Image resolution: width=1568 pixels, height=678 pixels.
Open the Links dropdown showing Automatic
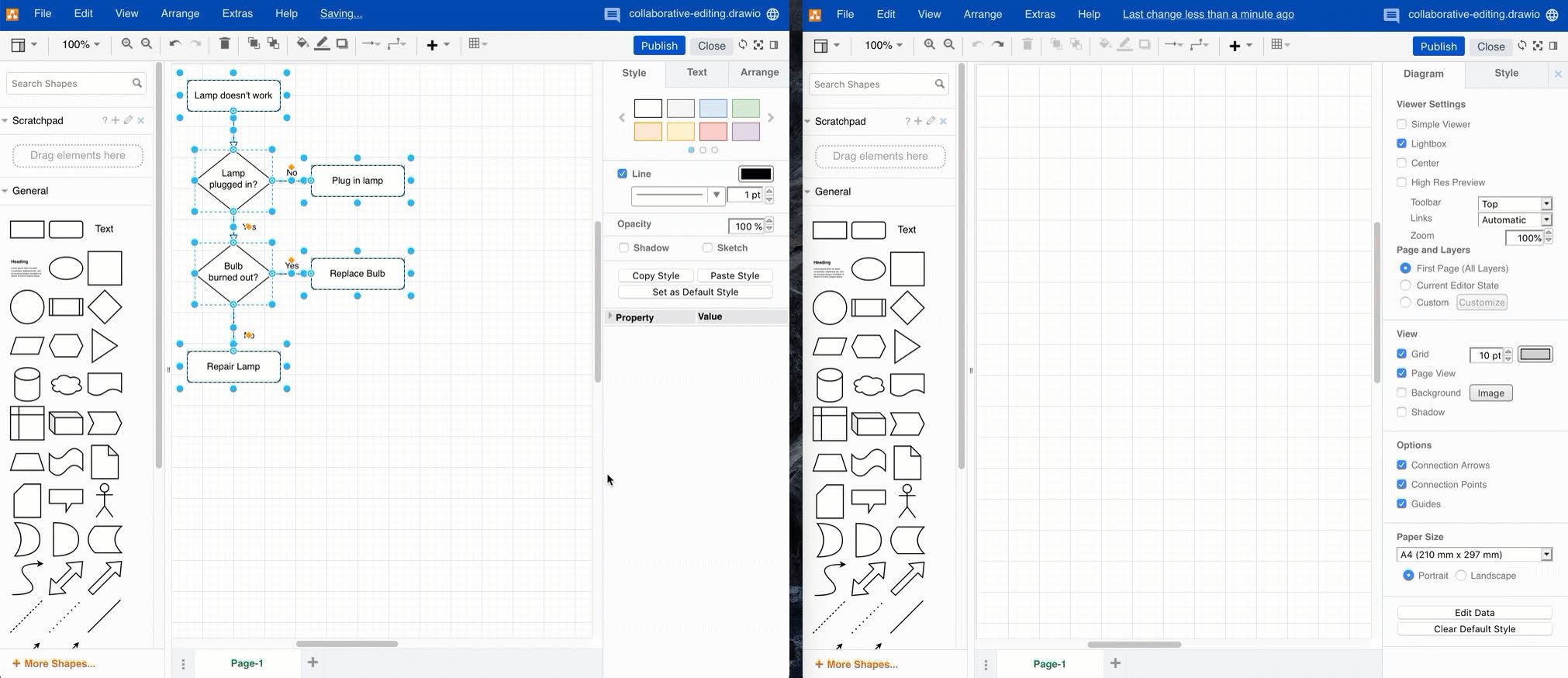1514,220
